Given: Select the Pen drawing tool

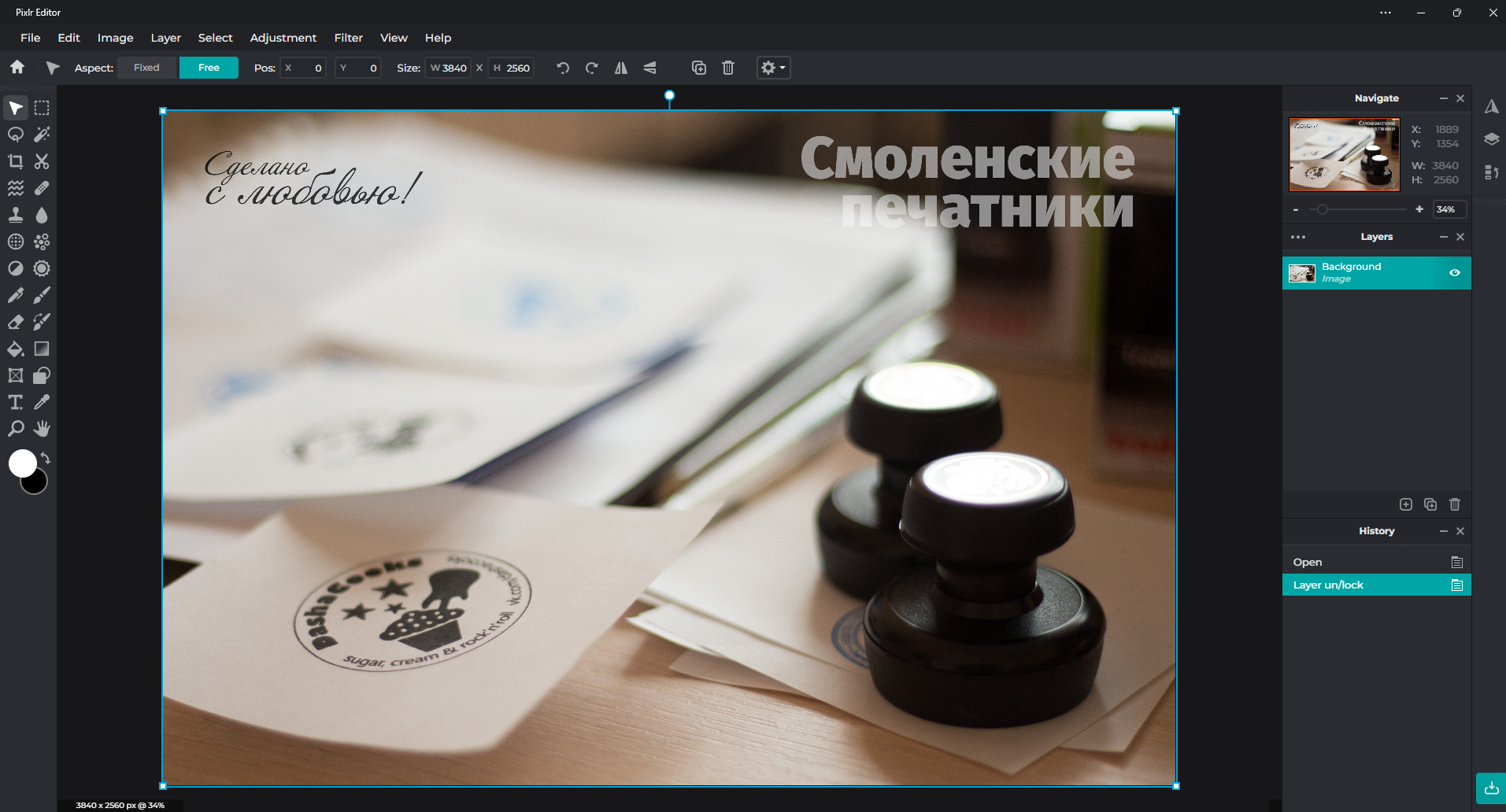Looking at the screenshot, I should (x=16, y=295).
